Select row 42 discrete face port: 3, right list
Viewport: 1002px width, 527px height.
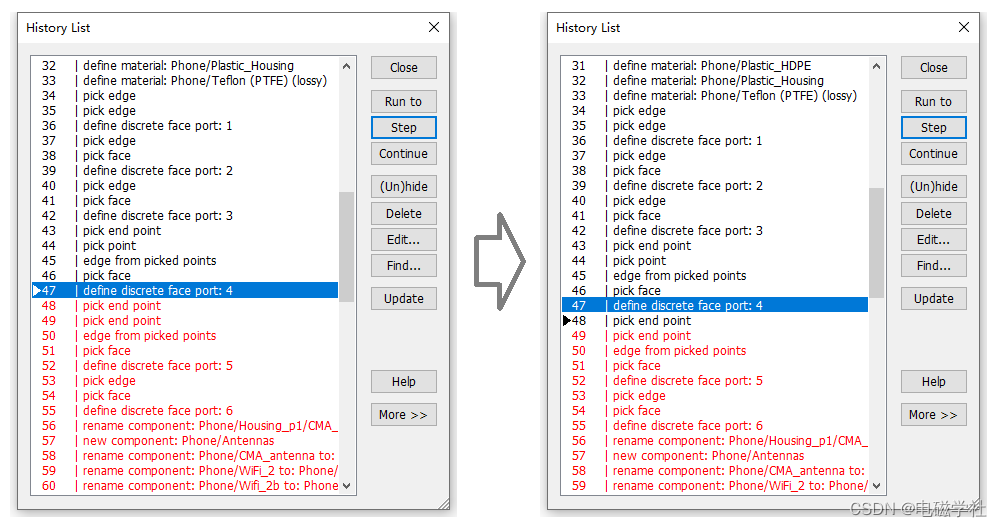715,231
